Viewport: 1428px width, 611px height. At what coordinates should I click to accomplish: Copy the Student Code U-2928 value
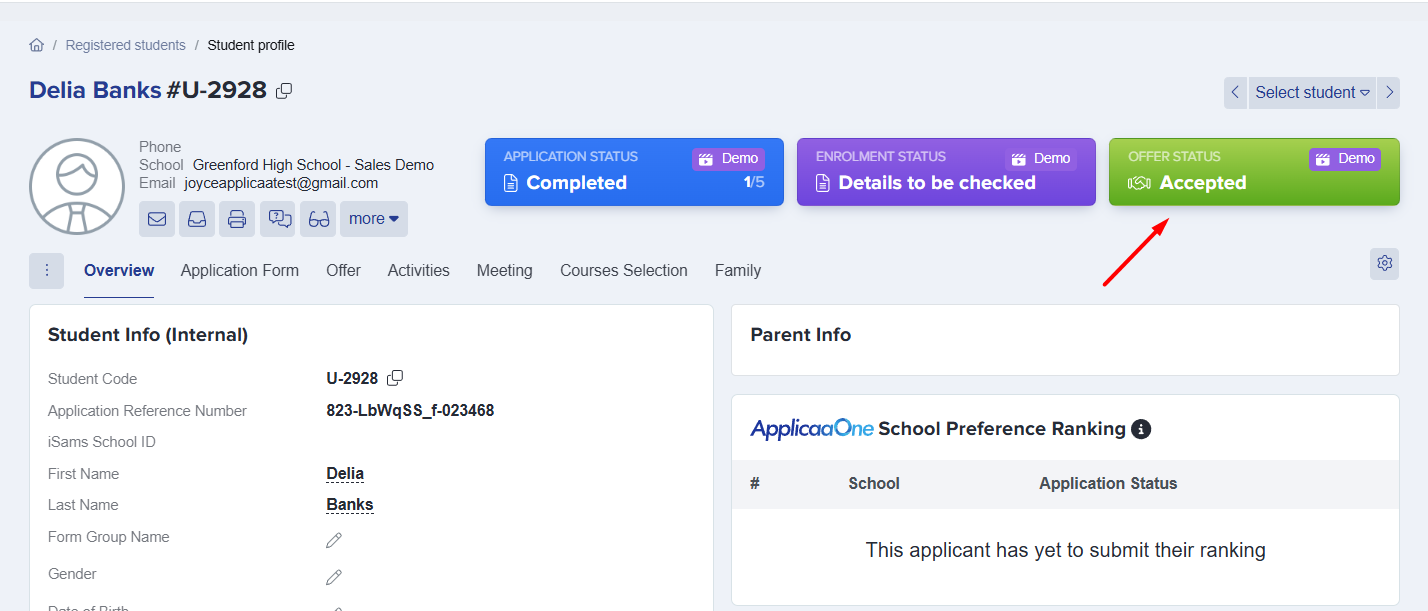click(x=395, y=378)
